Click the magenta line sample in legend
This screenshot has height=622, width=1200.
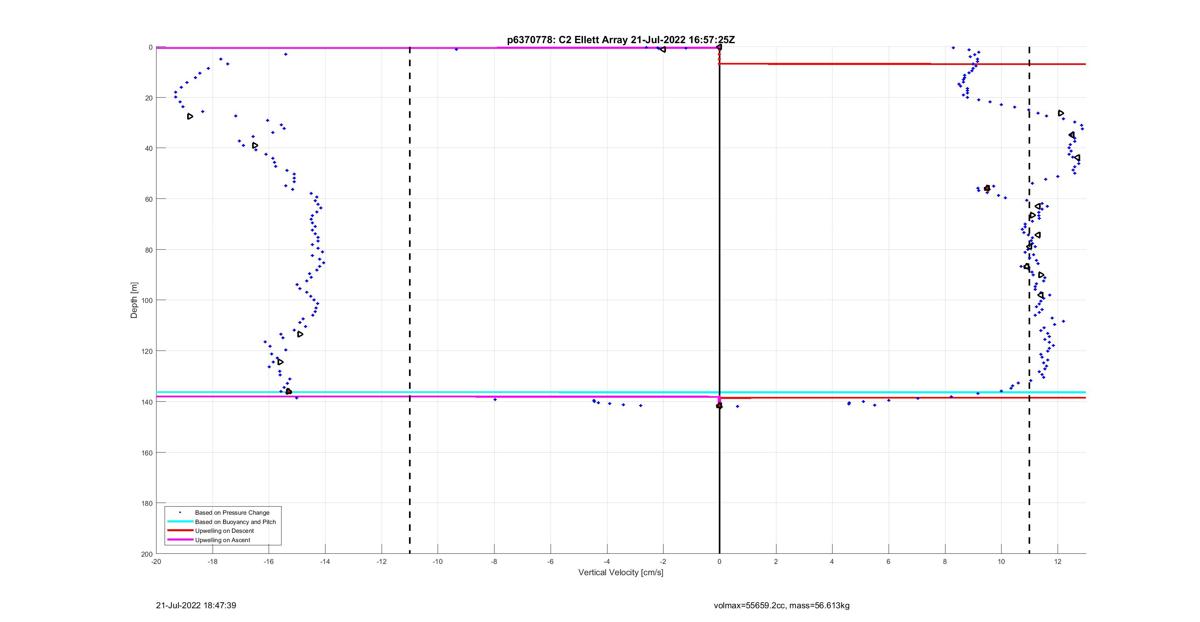click(178, 539)
